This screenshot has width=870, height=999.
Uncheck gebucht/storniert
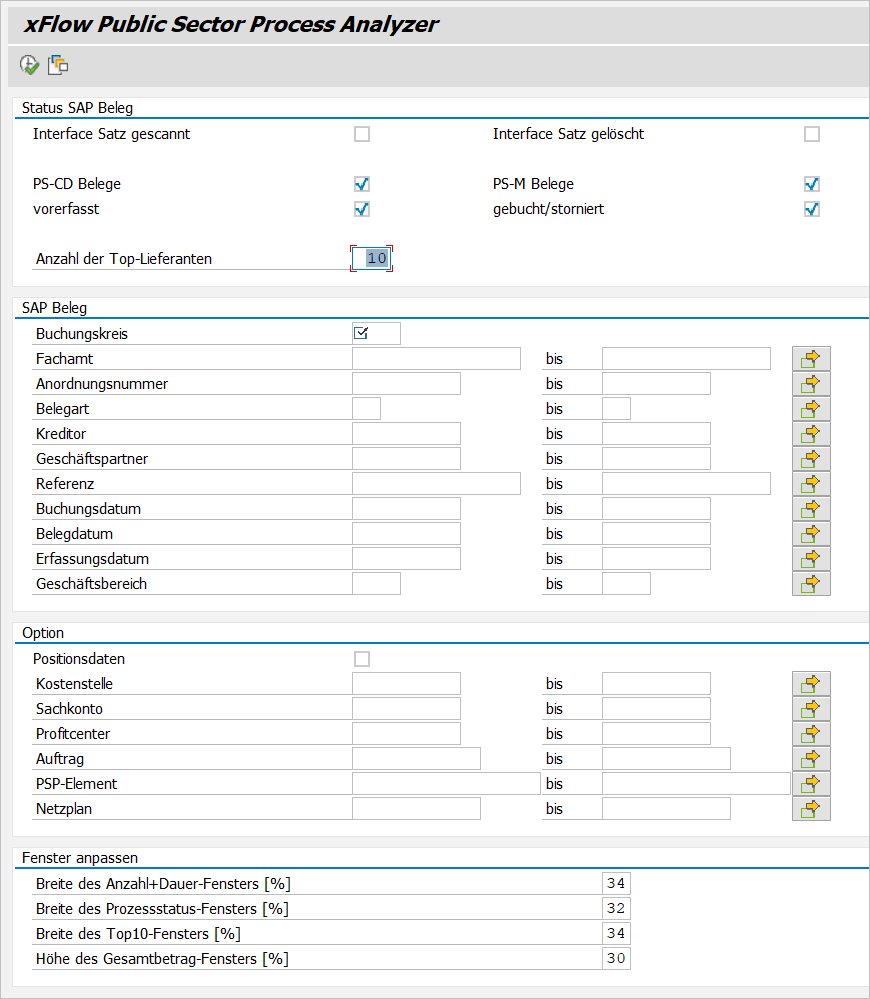click(x=811, y=209)
